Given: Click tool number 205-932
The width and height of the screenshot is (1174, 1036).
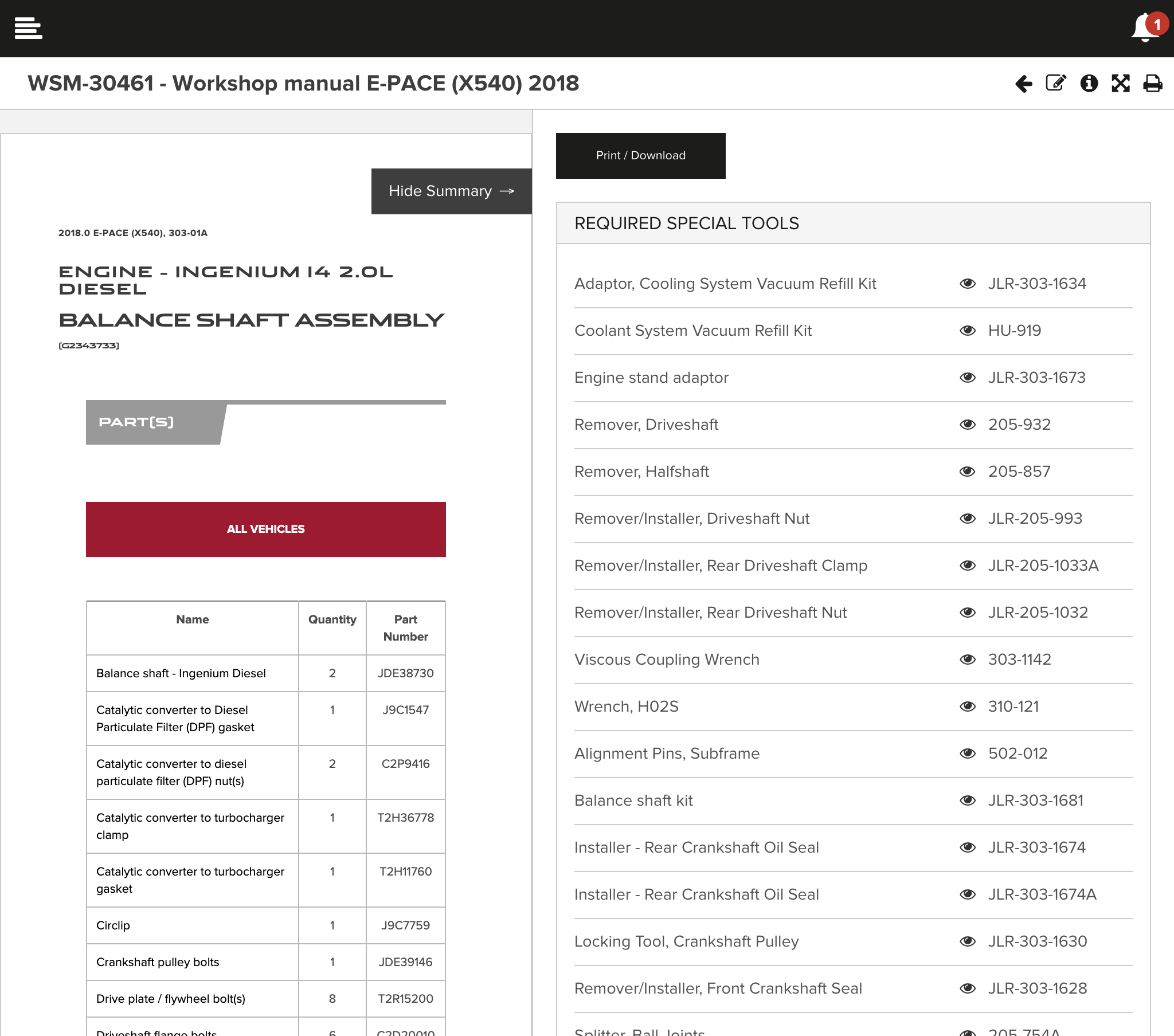Looking at the screenshot, I should 1019,425.
